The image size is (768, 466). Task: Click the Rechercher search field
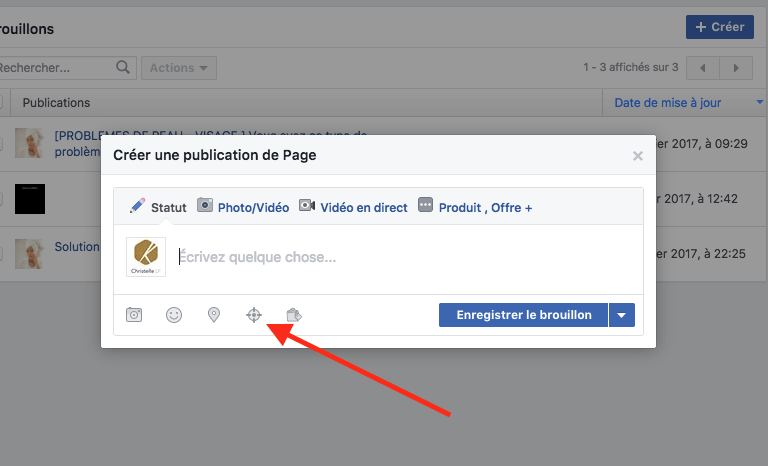pos(55,68)
